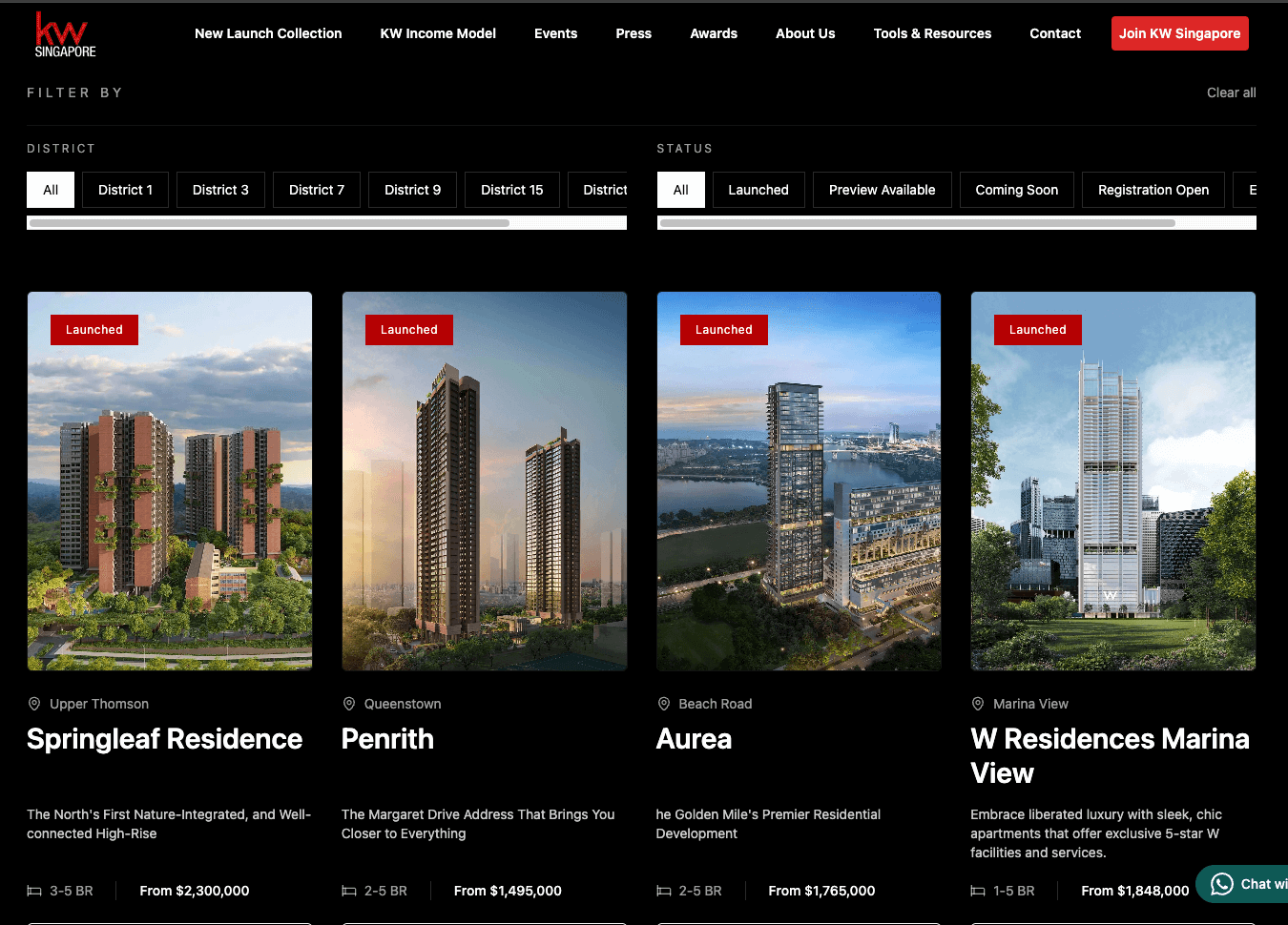
Task: Open the Tools & Resources menu
Action: (932, 33)
